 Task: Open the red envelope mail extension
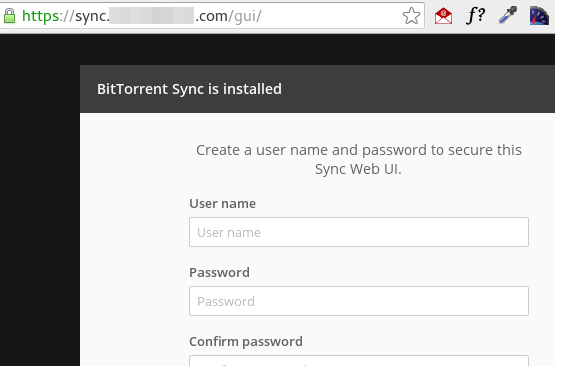click(x=443, y=16)
